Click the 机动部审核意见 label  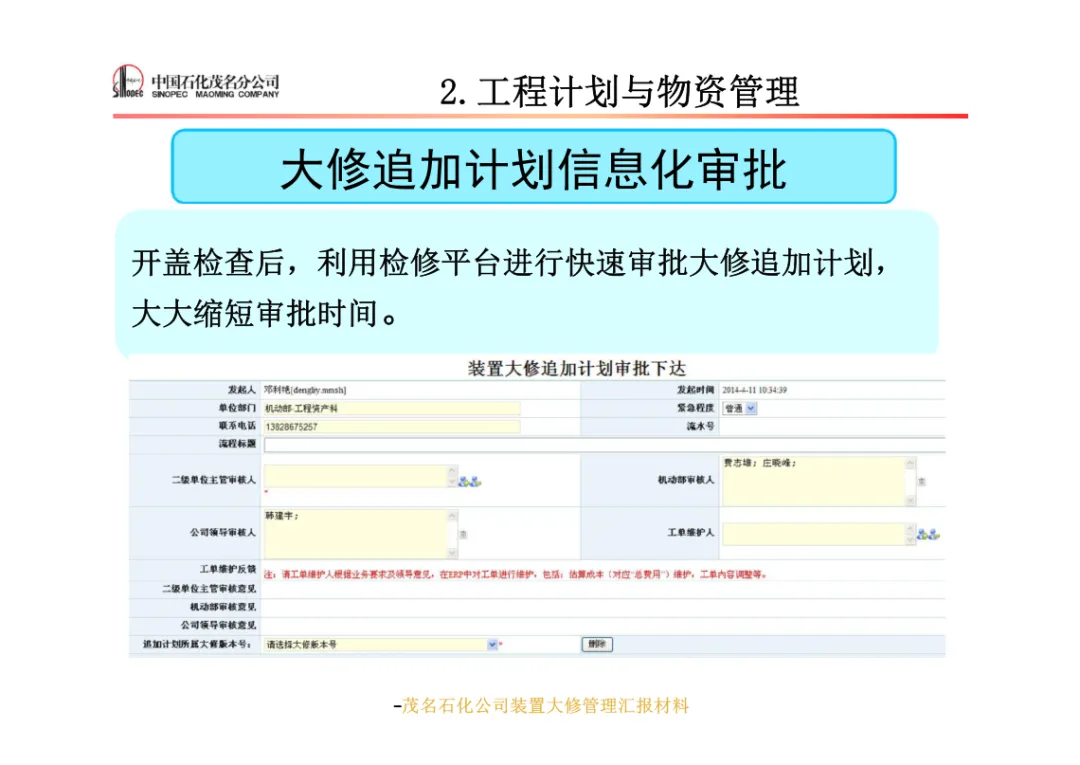[223, 607]
